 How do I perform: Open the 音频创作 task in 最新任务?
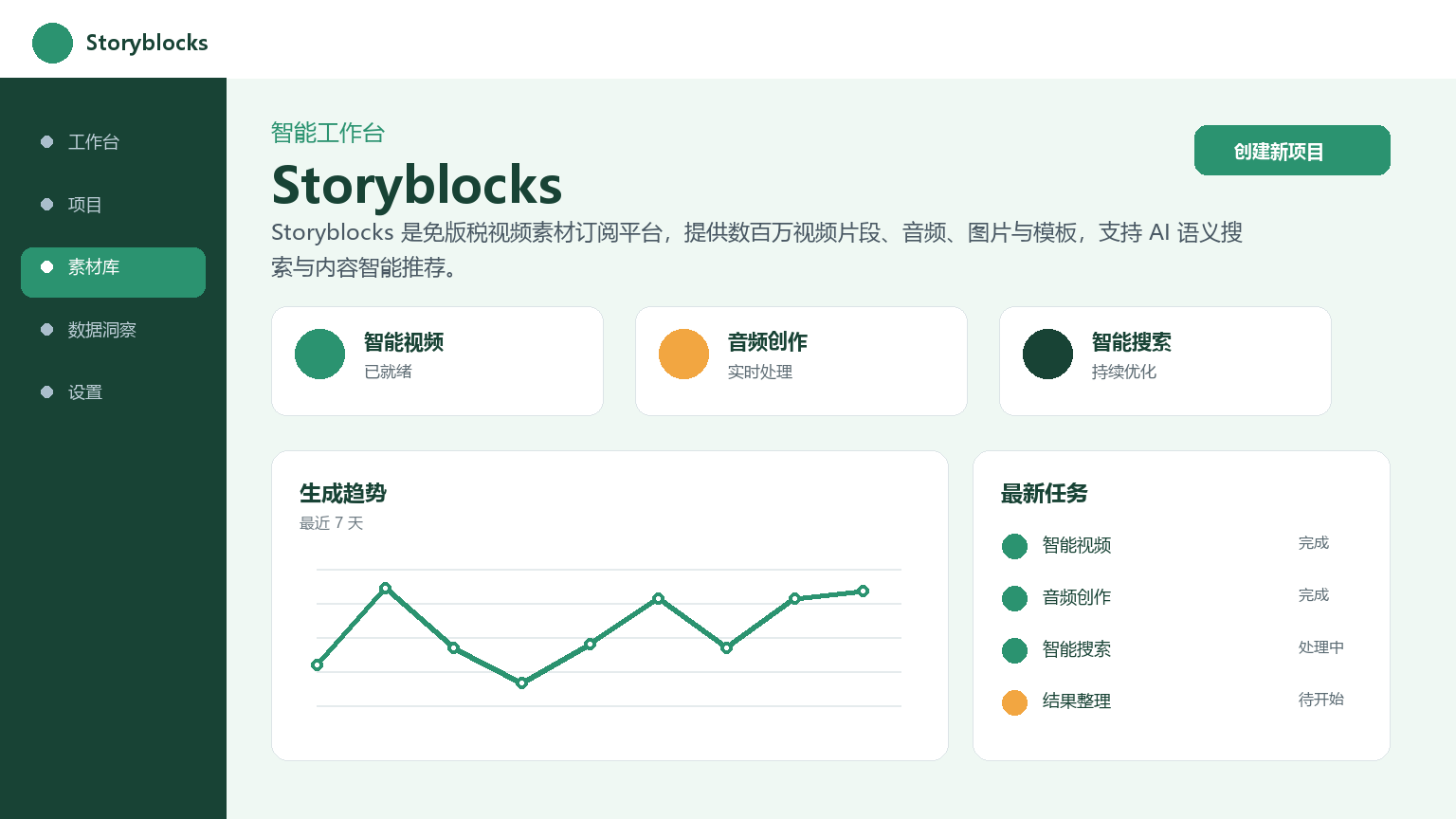click(x=1077, y=597)
